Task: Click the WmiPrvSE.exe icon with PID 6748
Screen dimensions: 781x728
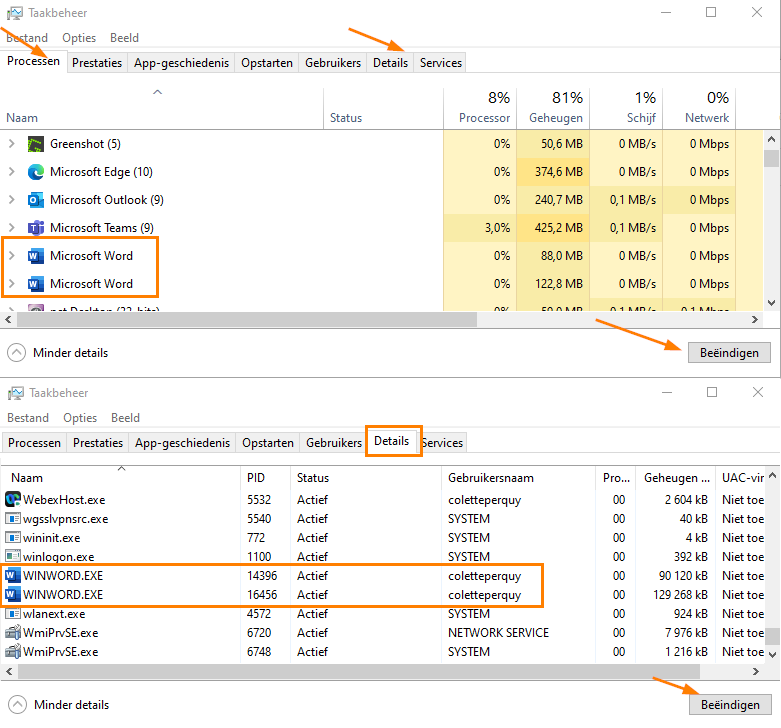Action: click(x=13, y=652)
